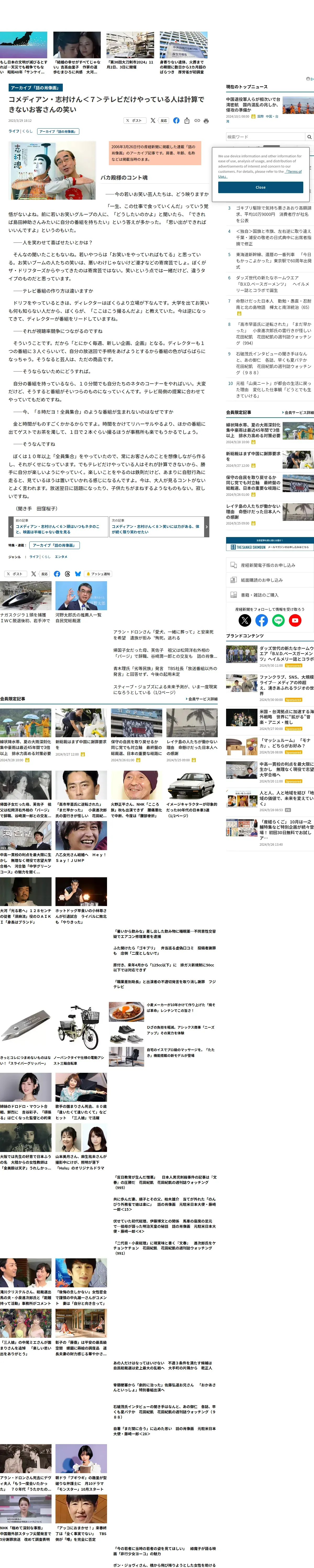Viewport: 314px width, 1568px height.
Task: Click the printer icon
Action: pyautogui.click(x=206, y=120)
